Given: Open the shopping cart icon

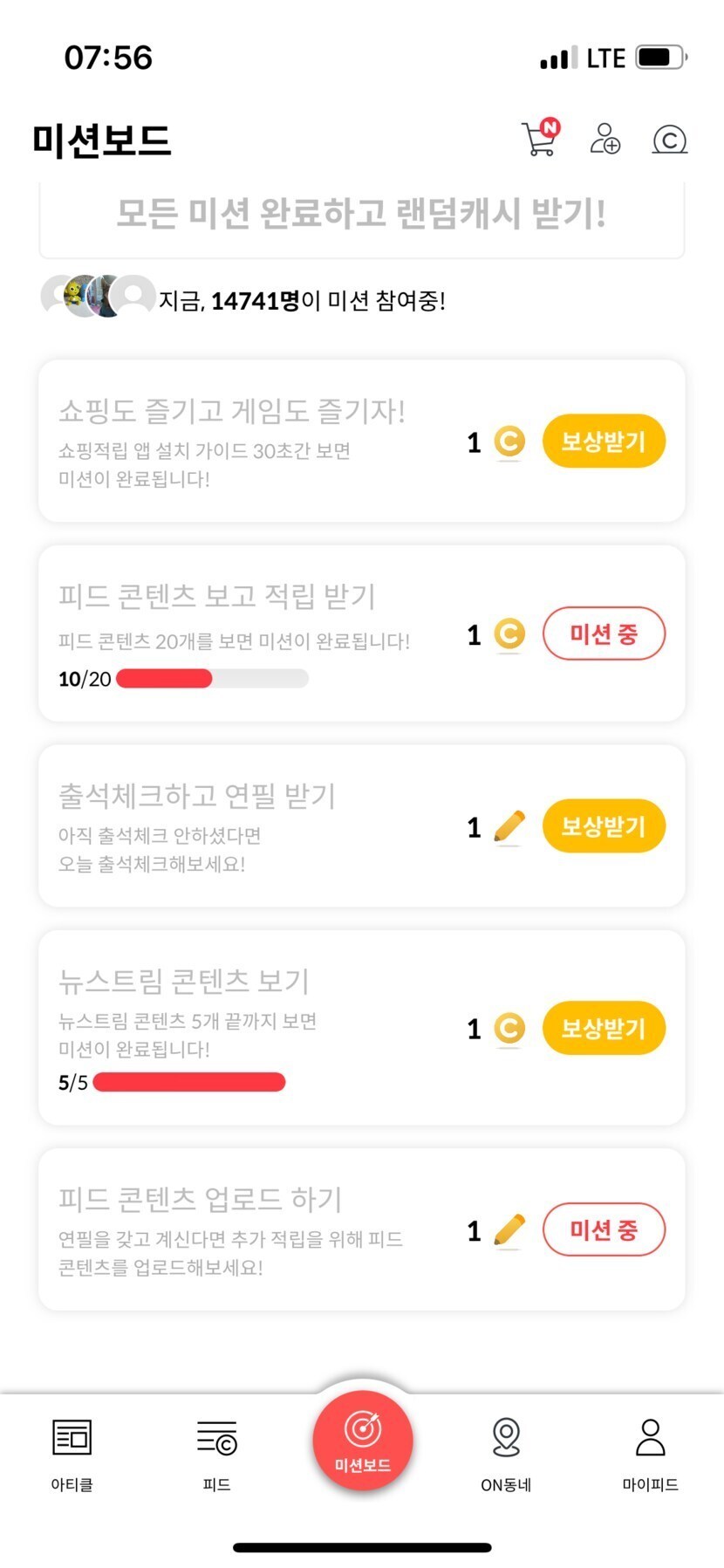Looking at the screenshot, I should click(x=540, y=140).
